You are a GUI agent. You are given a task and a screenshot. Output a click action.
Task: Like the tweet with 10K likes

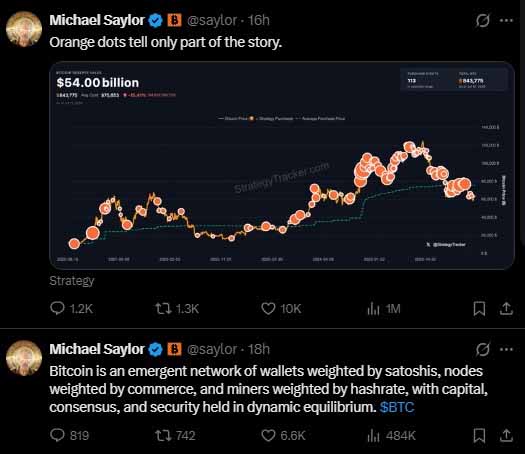pos(281,308)
